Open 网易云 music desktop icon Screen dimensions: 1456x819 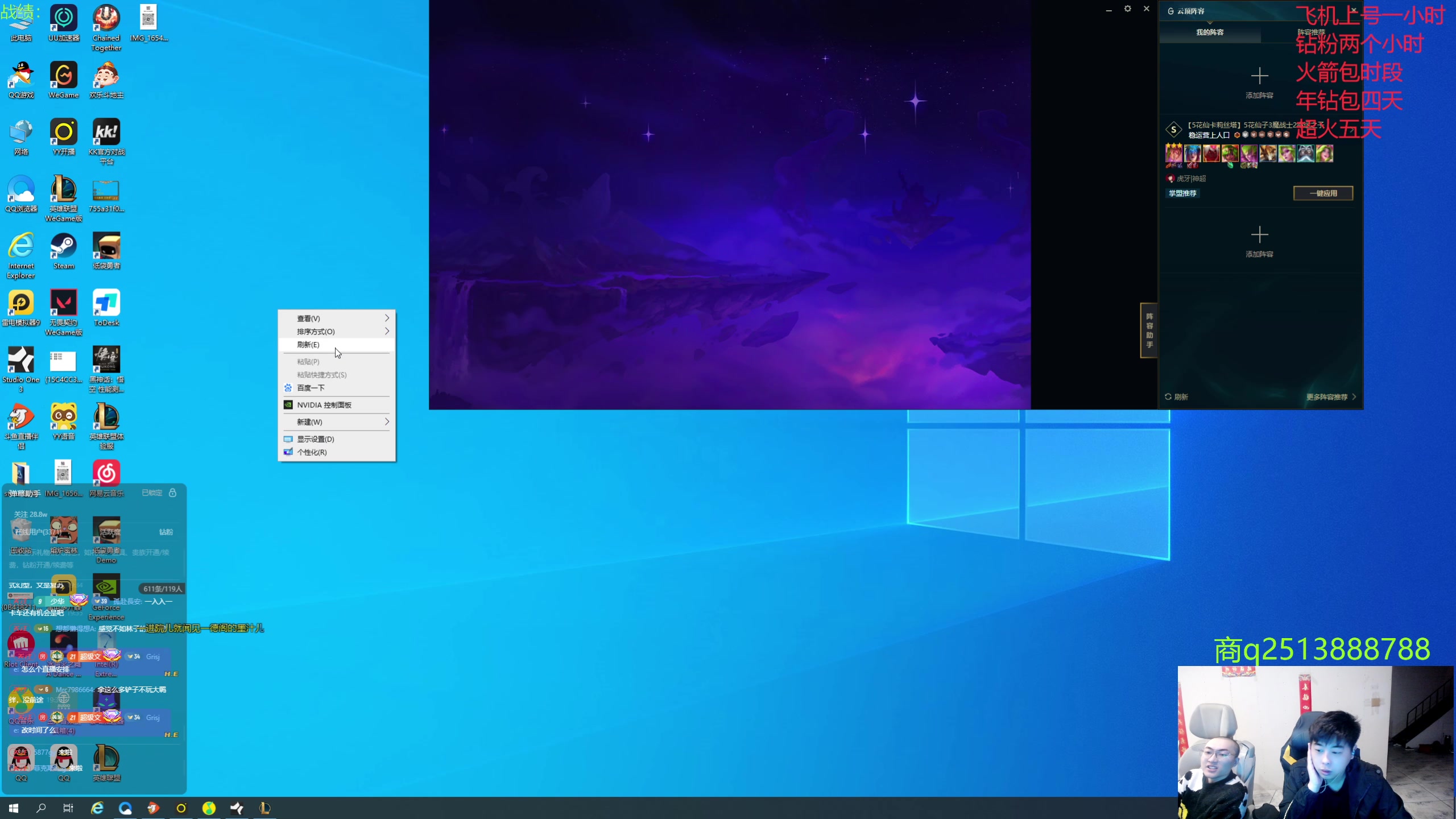[106, 472]
